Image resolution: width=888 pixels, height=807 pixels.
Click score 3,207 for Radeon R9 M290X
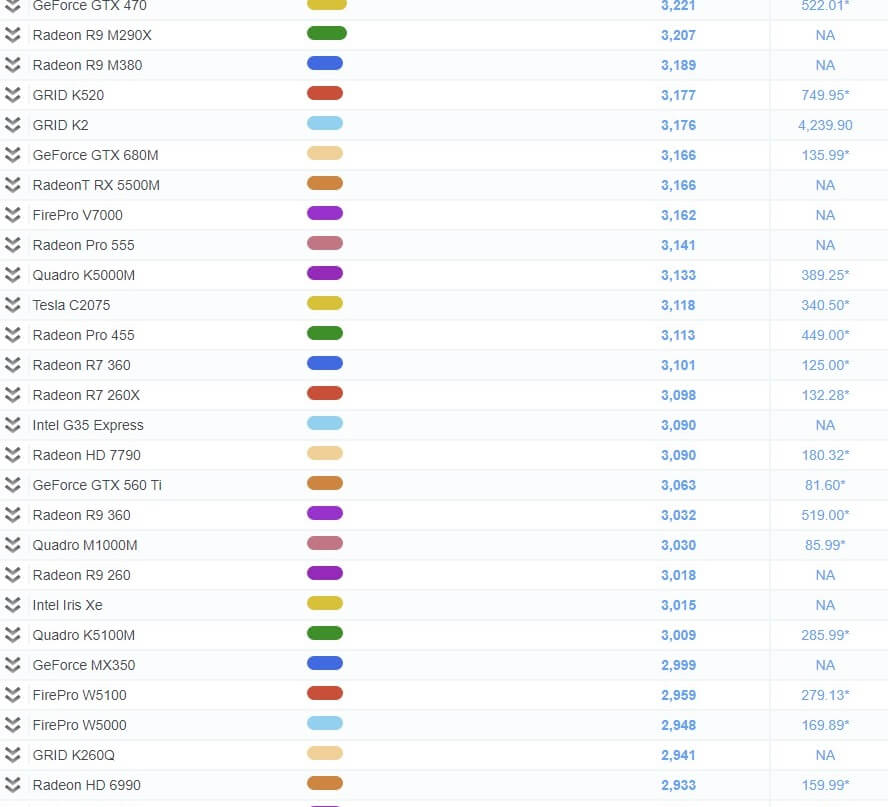tap(678, 35)
